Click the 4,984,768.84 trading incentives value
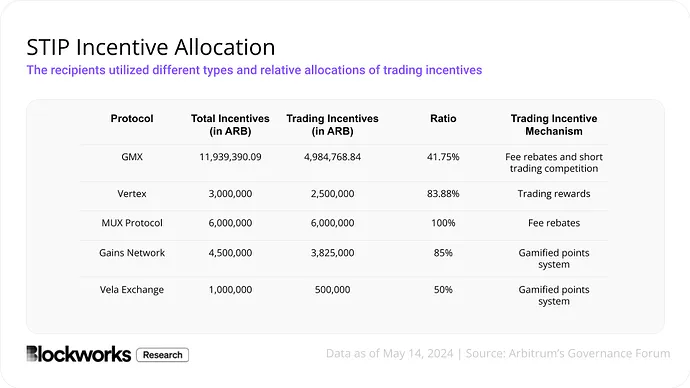This screenshot has height=388, width=690. tap(332, 157)
